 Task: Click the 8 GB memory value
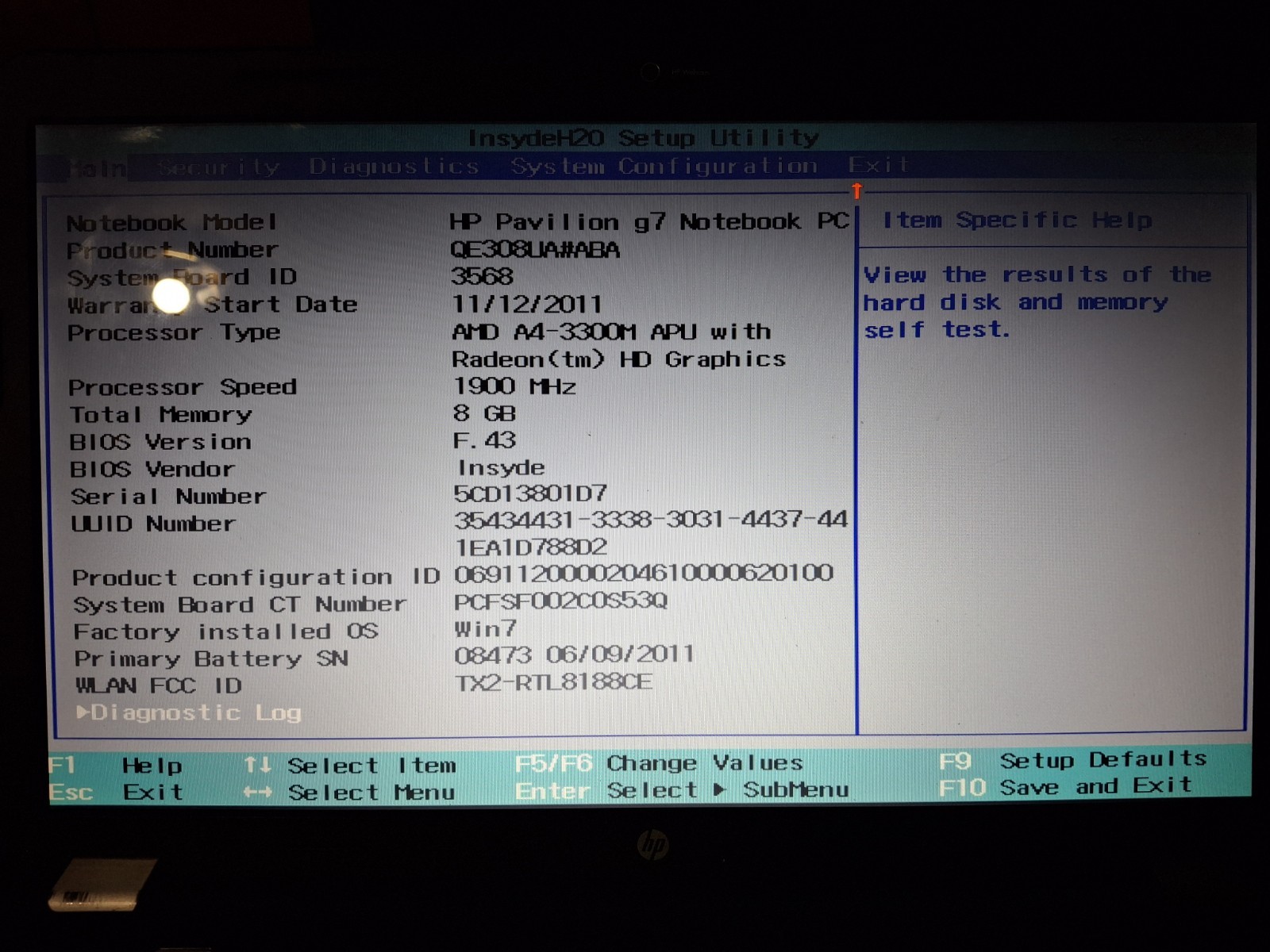(484, 413)
